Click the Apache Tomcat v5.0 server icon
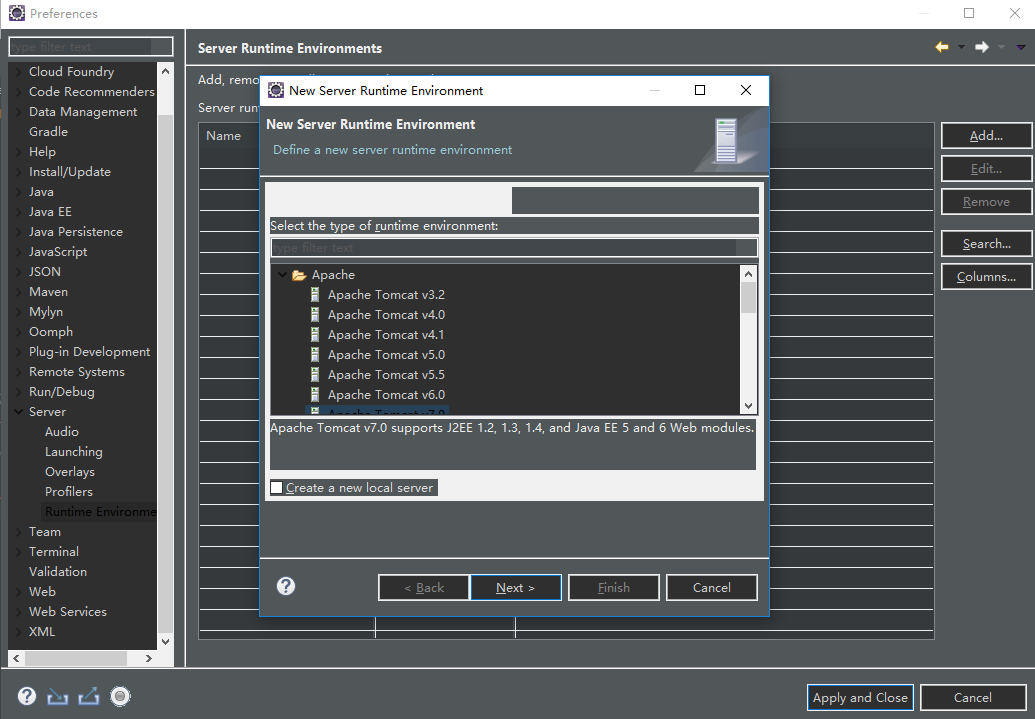 point(315,354)
